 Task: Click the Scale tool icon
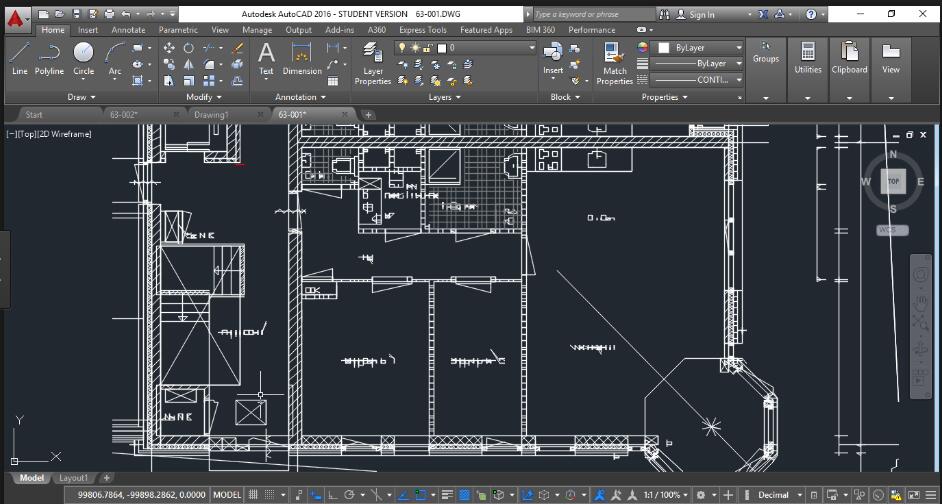pyautogui.click(x=189, y=80)
